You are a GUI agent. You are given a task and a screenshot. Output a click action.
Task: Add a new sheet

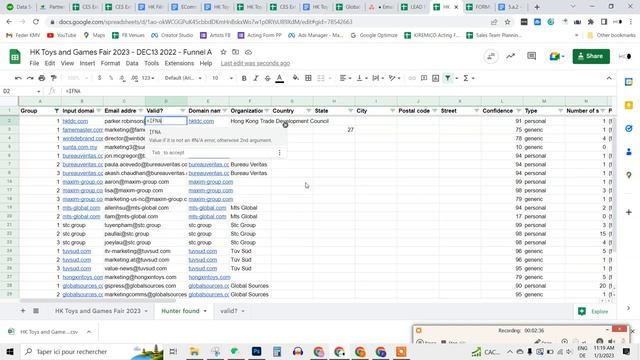click(23, 311)
